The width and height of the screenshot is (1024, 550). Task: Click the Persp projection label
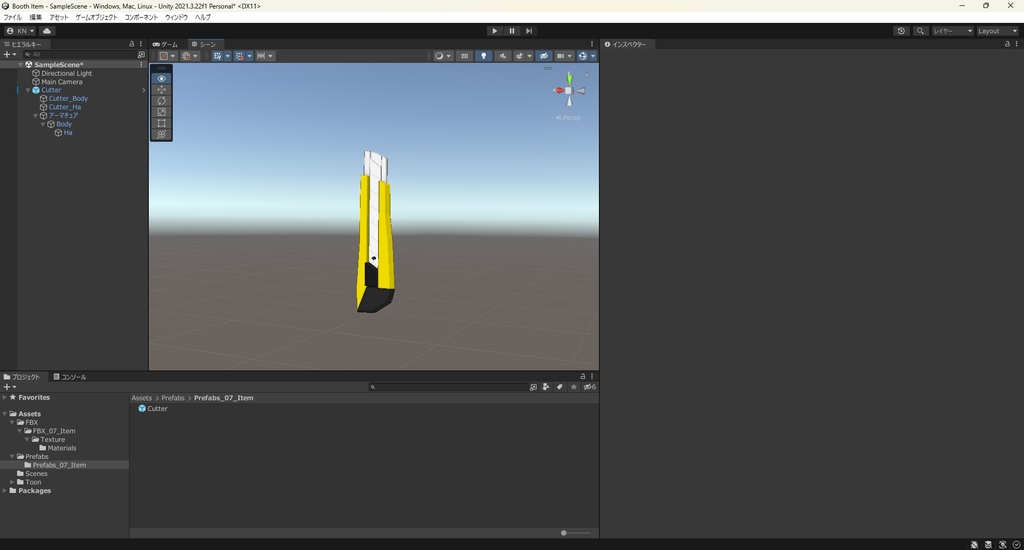click(x=568, y=118)
